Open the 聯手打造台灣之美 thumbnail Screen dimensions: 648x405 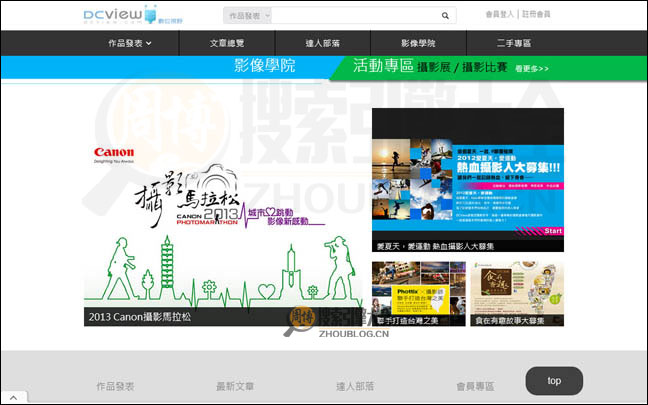click(x=419, y=293)
